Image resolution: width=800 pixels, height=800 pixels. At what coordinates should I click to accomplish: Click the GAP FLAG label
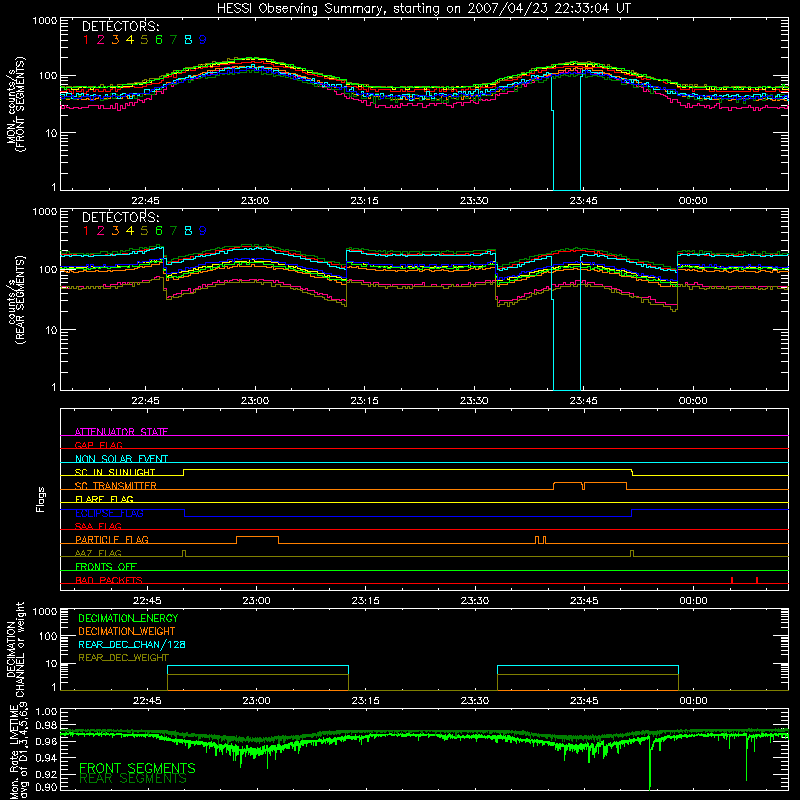(x=98, y=445)
